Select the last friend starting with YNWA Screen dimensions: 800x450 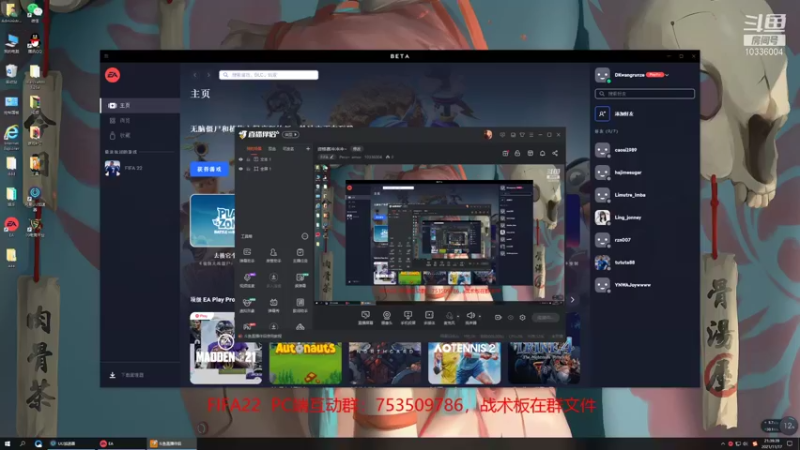coord(644,285)
